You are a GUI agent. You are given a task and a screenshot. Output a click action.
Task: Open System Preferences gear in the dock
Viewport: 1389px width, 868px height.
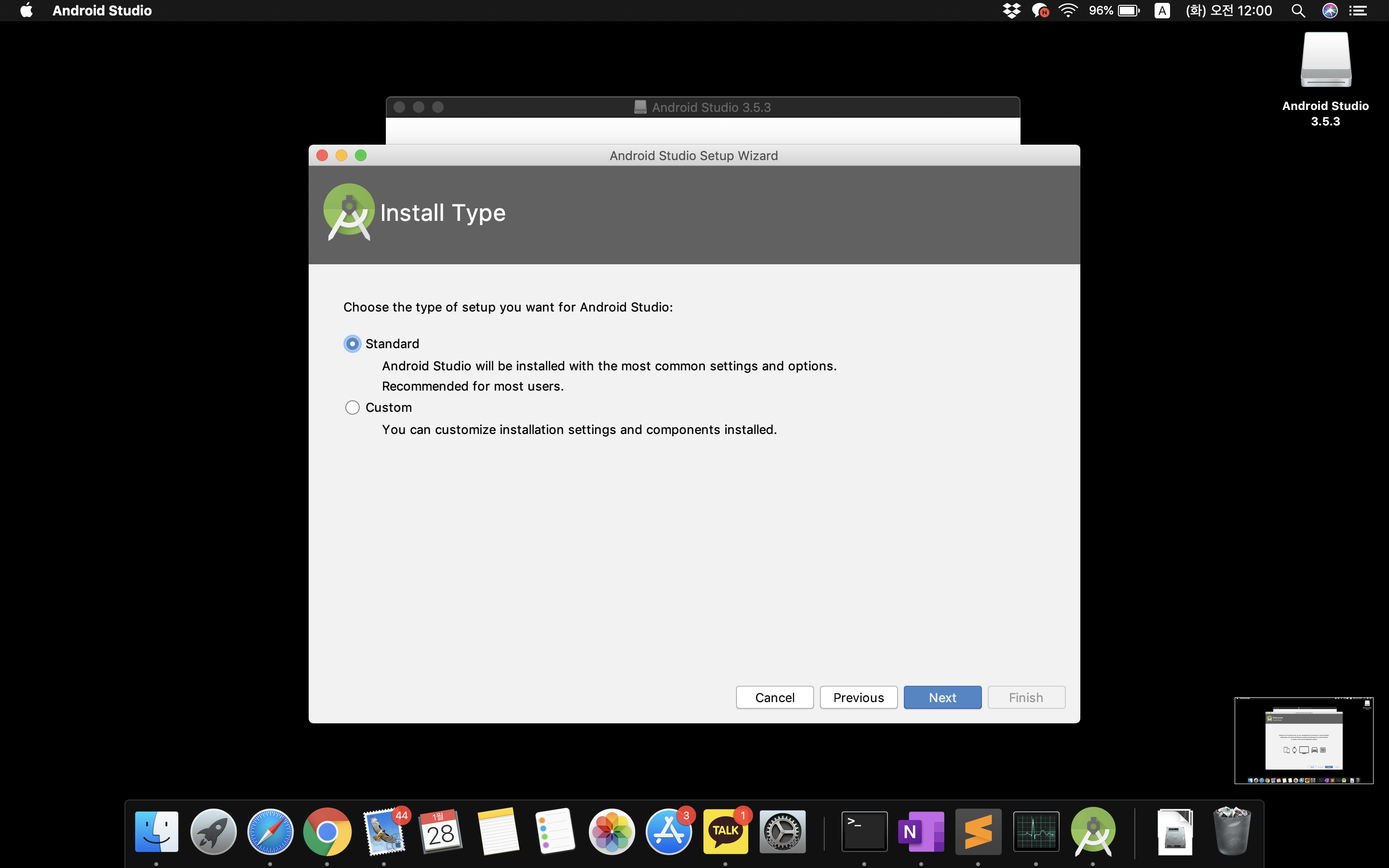[782, 831]
